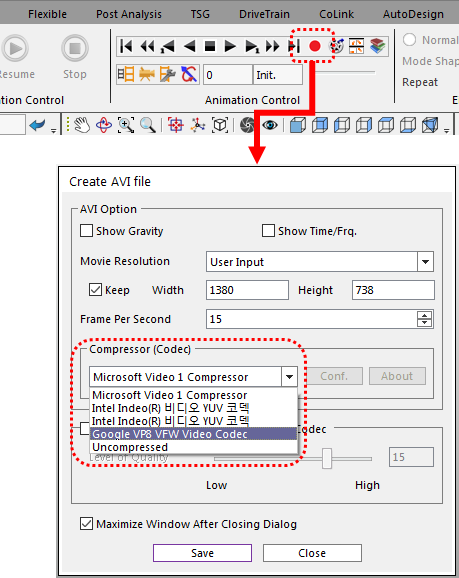Viewport: 459px width, 578px height.
Task: Play the animation forward
Action: 230,46
